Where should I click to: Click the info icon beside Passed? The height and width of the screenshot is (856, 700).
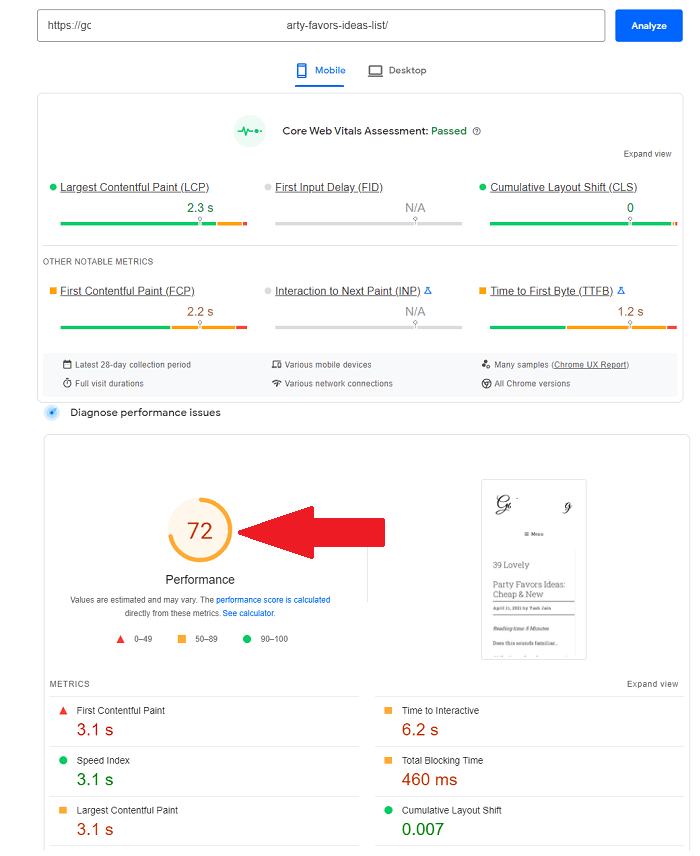point(477,130)
